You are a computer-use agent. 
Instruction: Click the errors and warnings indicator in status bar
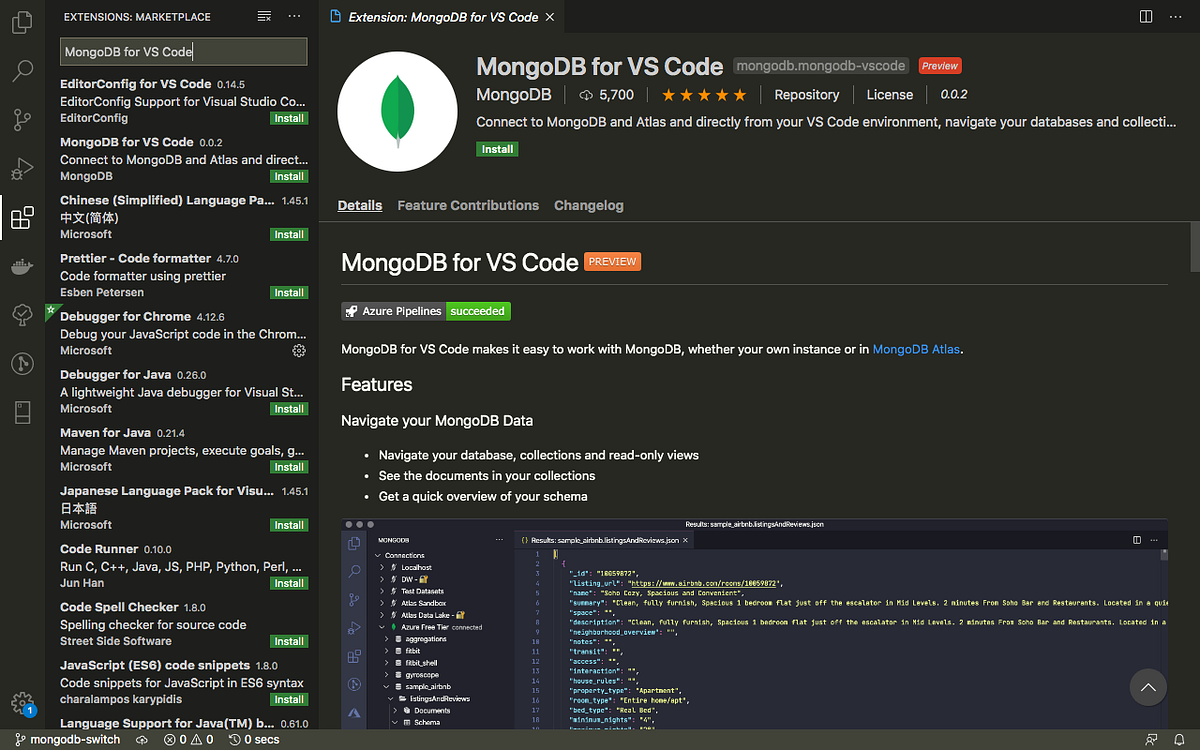point(186,739)
